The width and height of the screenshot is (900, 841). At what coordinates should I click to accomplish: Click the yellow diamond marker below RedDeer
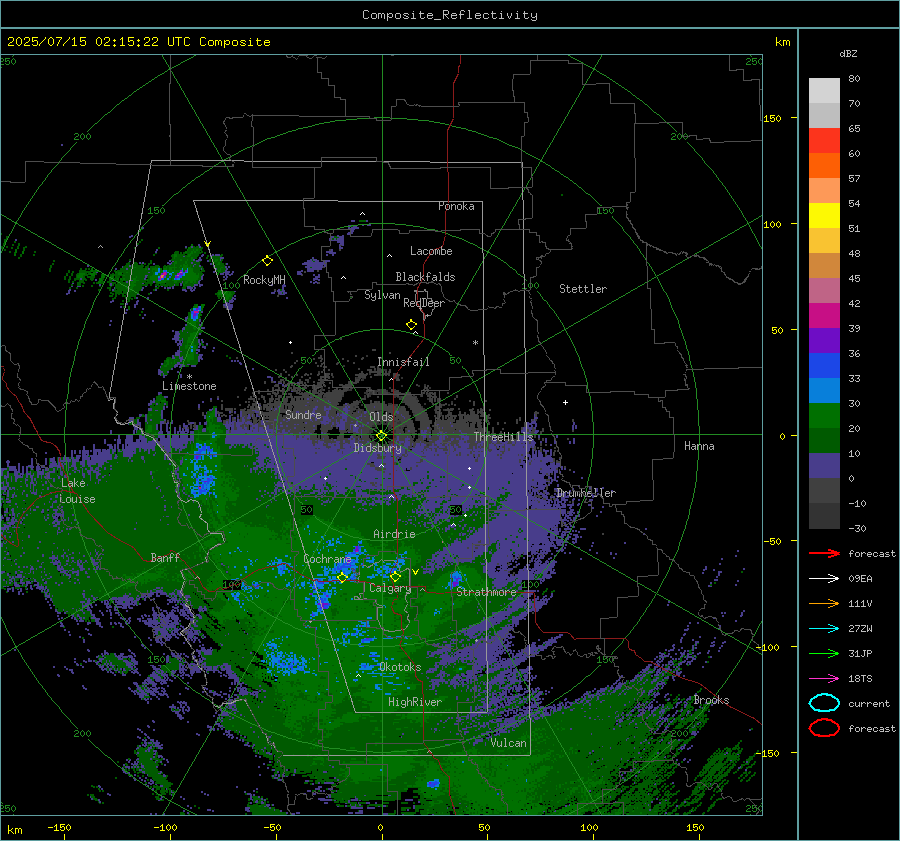[411, 325]
